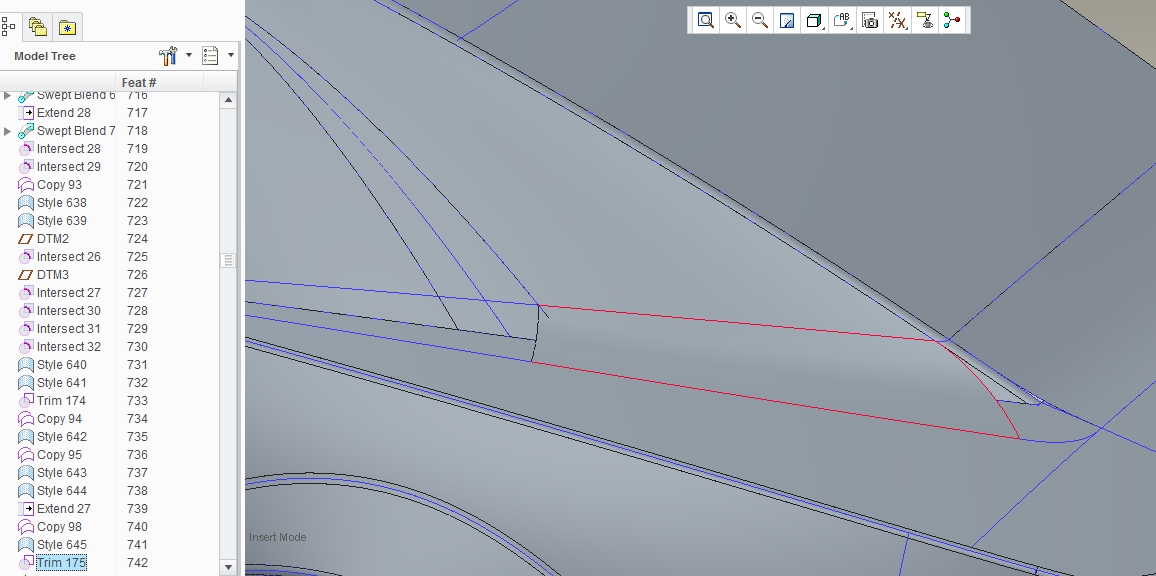The height and width of the screenshot is (576, 1156).
Task: Expand the Swept Blend 6 node
Action: click(x=8, y=95)
